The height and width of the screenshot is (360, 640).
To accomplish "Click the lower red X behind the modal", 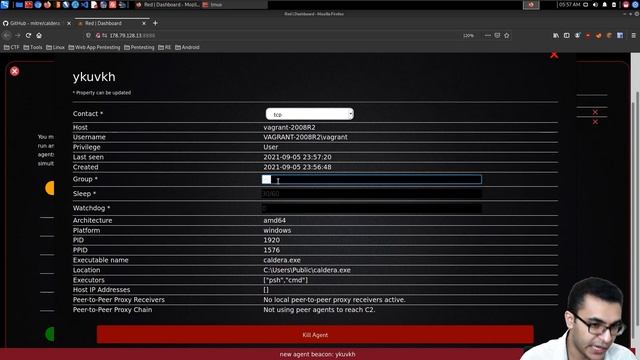I will point(595,122).
